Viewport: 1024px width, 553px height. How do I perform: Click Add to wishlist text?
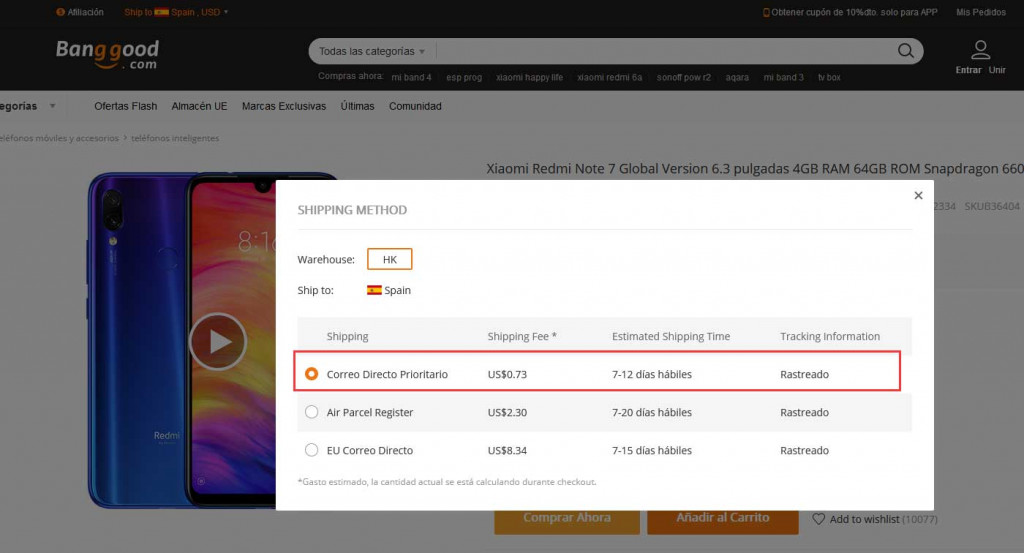[x=864, y=519]
